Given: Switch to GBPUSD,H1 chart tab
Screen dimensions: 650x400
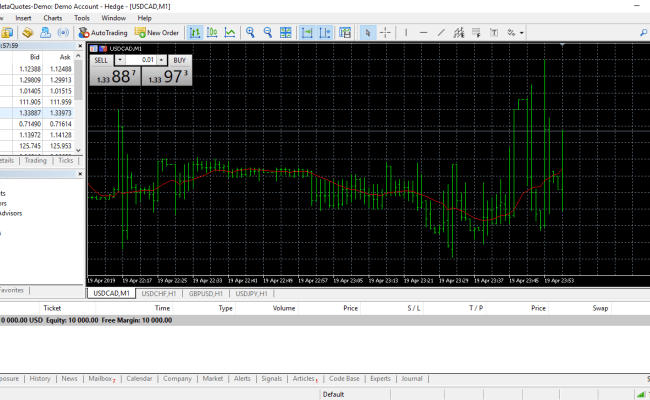Looking at the screenshot, I should (206, 293).
